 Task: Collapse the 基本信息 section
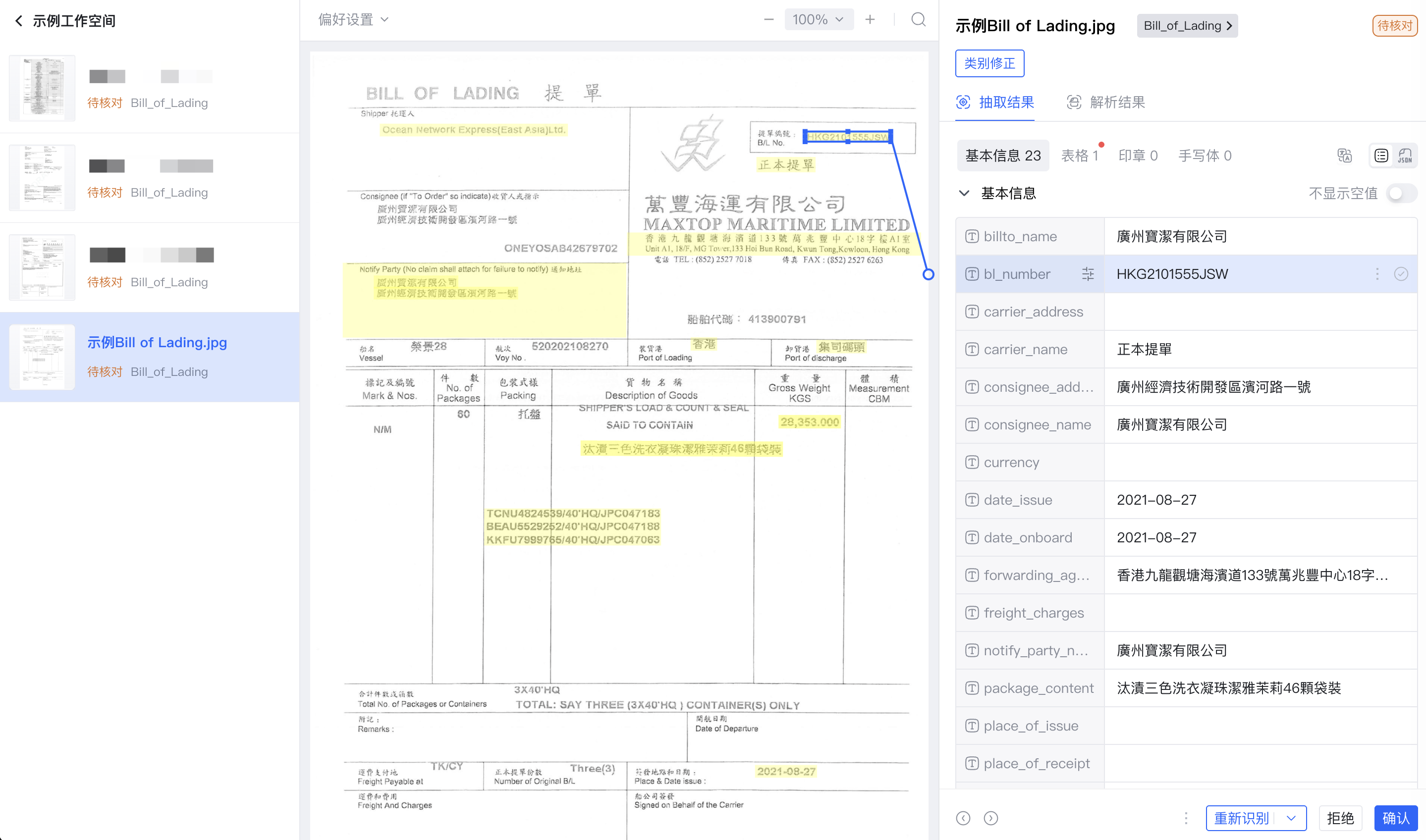tap(964, 194)
